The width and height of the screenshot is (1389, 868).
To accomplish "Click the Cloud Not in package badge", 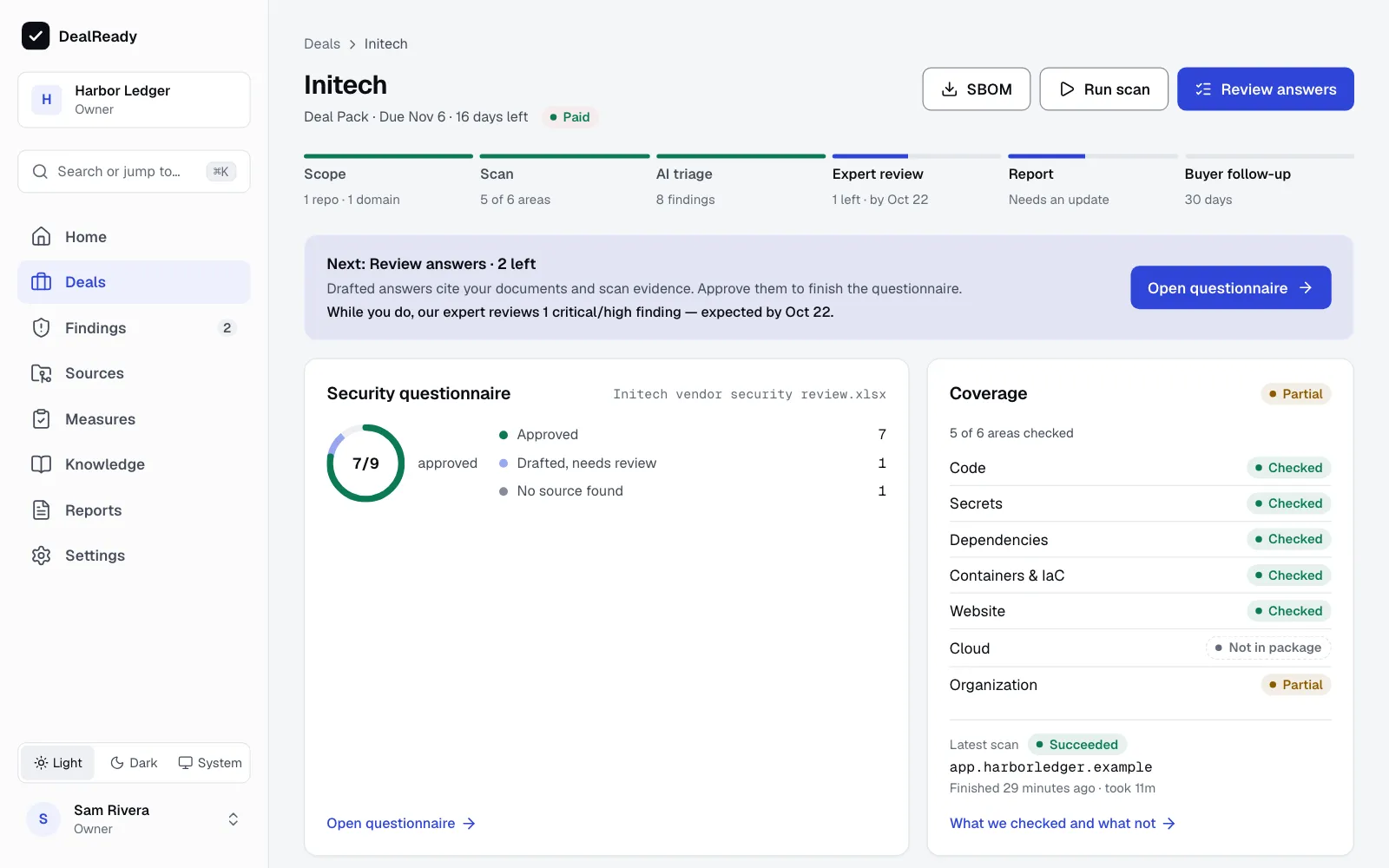I will pyautogui.click(x=1267, y=648).
